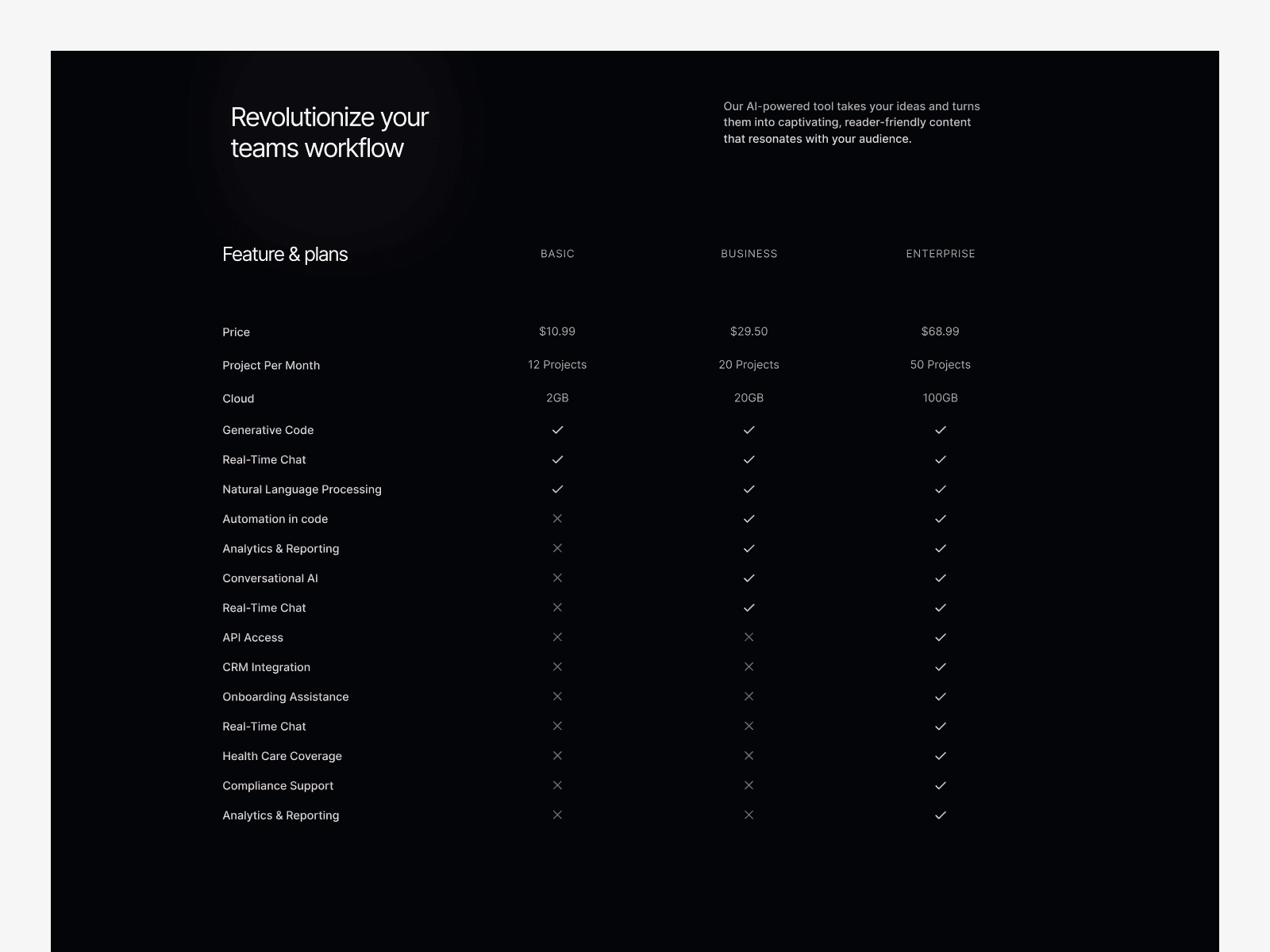Screen dimensions: 1270x952
Task: Click Business cross in Compliance Support row
Action: click(x=749, y=785)
